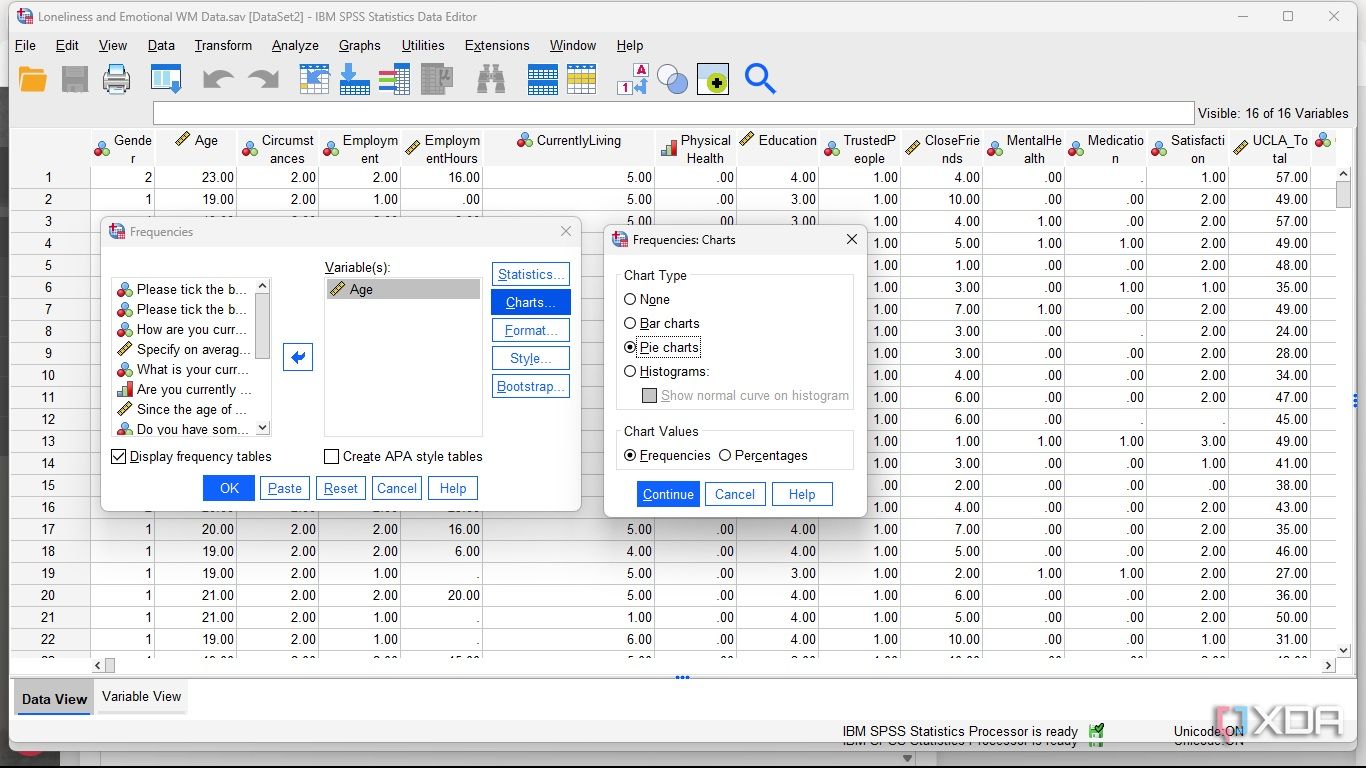Click the Go to Case icon

(315, 79)
